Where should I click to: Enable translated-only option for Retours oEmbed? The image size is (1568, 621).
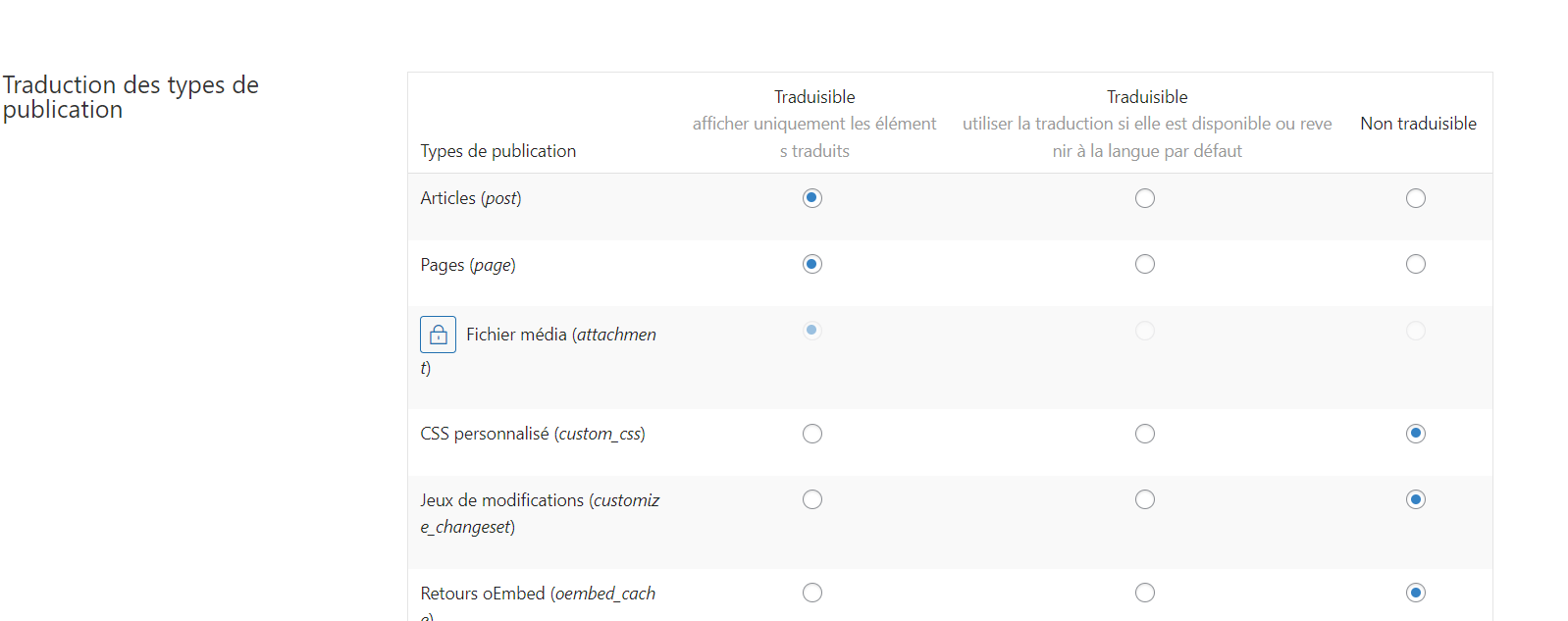click(812, 593)
